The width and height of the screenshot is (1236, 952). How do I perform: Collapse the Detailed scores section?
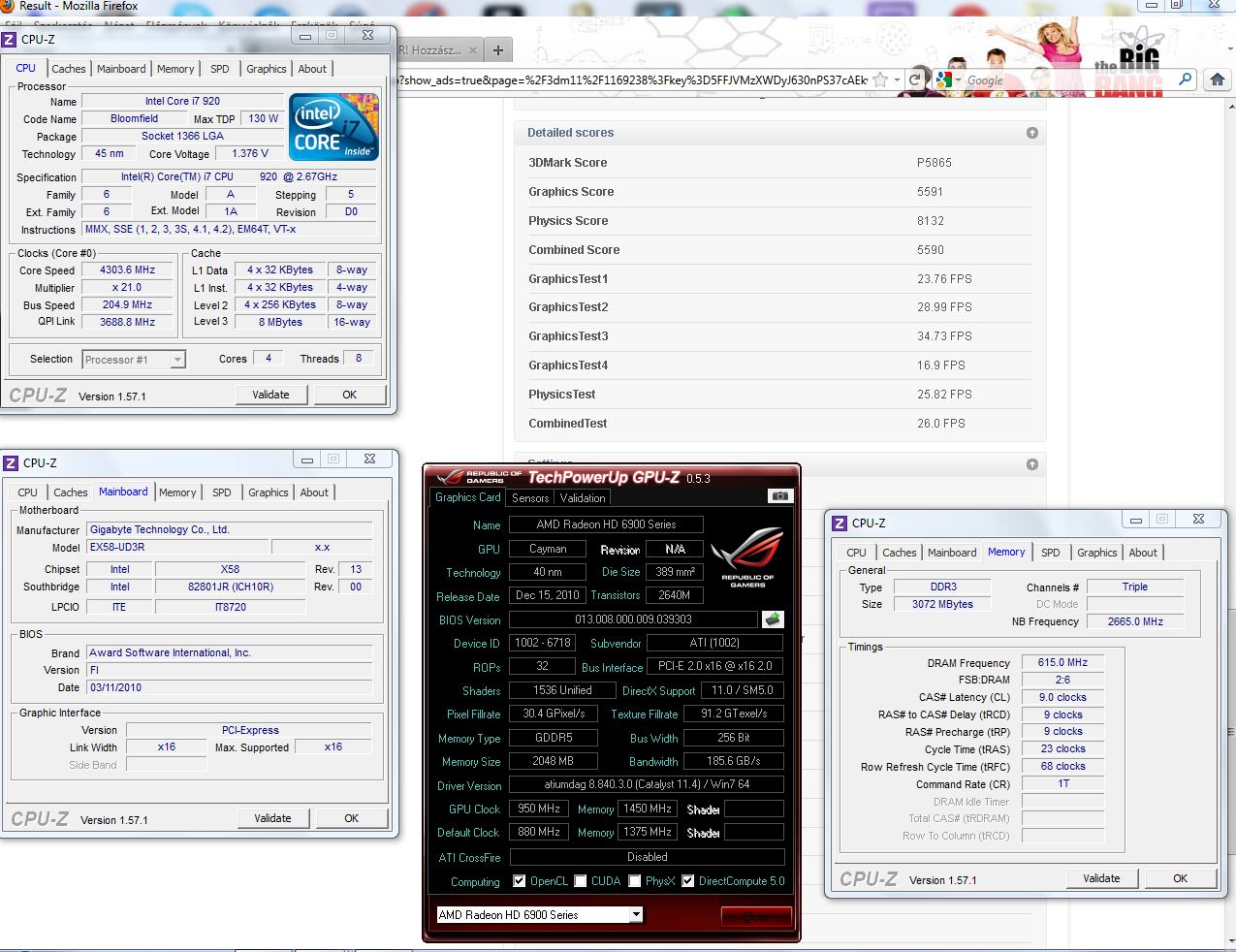pyautogui.click(x=1032, y=133)
